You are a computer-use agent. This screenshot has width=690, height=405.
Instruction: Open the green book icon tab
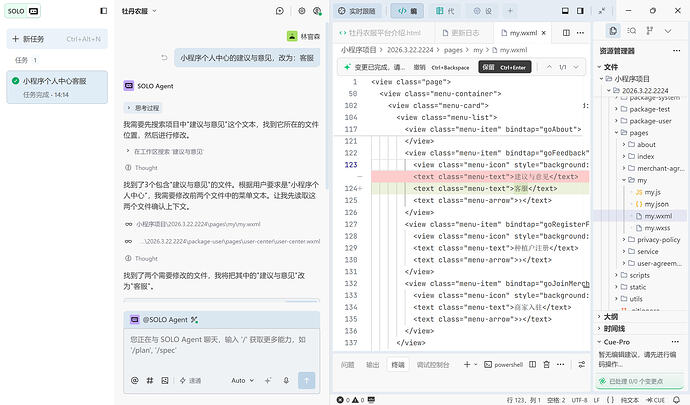point(444,11)
